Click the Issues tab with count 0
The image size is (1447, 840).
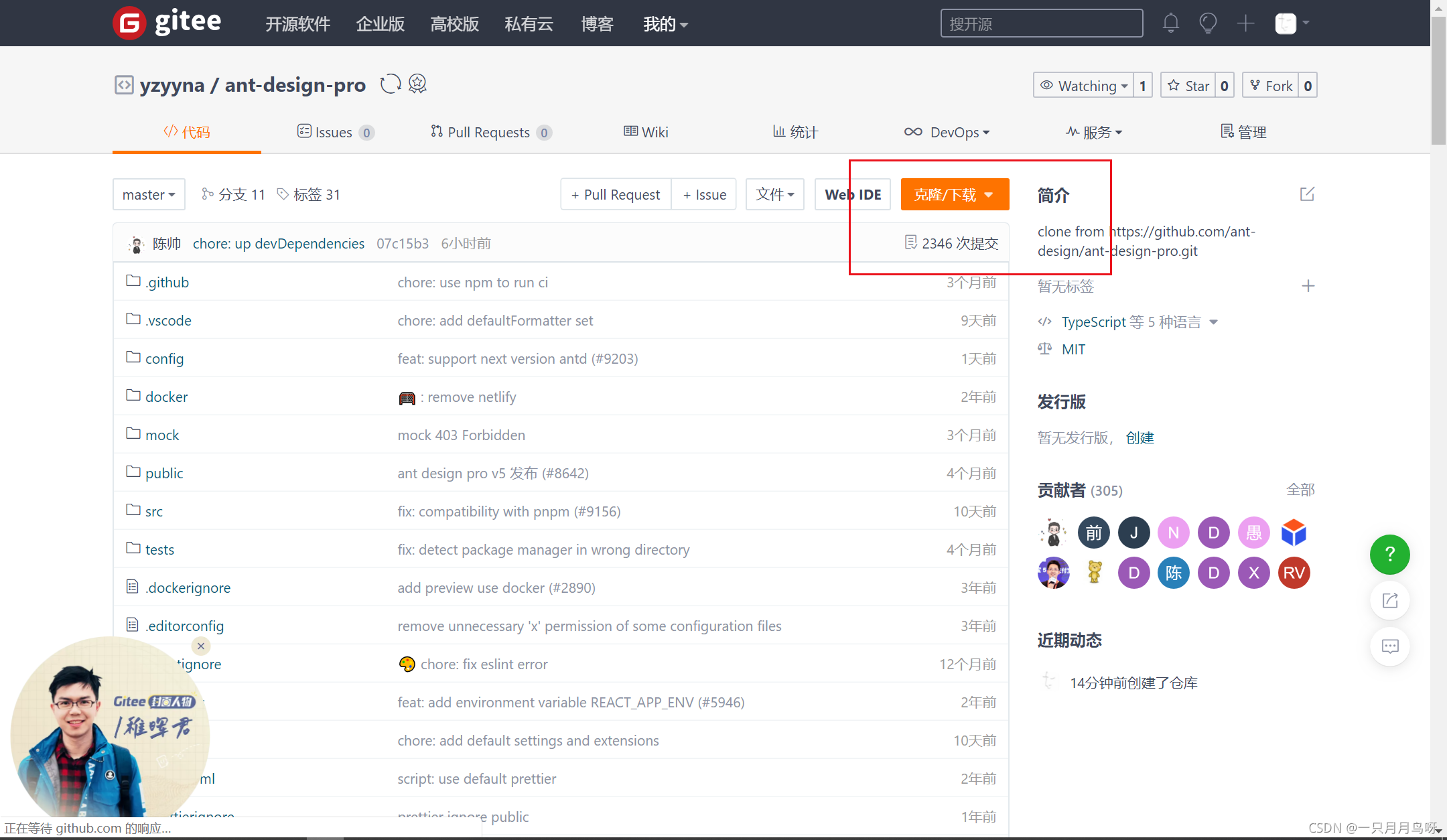tap(335, 132)
